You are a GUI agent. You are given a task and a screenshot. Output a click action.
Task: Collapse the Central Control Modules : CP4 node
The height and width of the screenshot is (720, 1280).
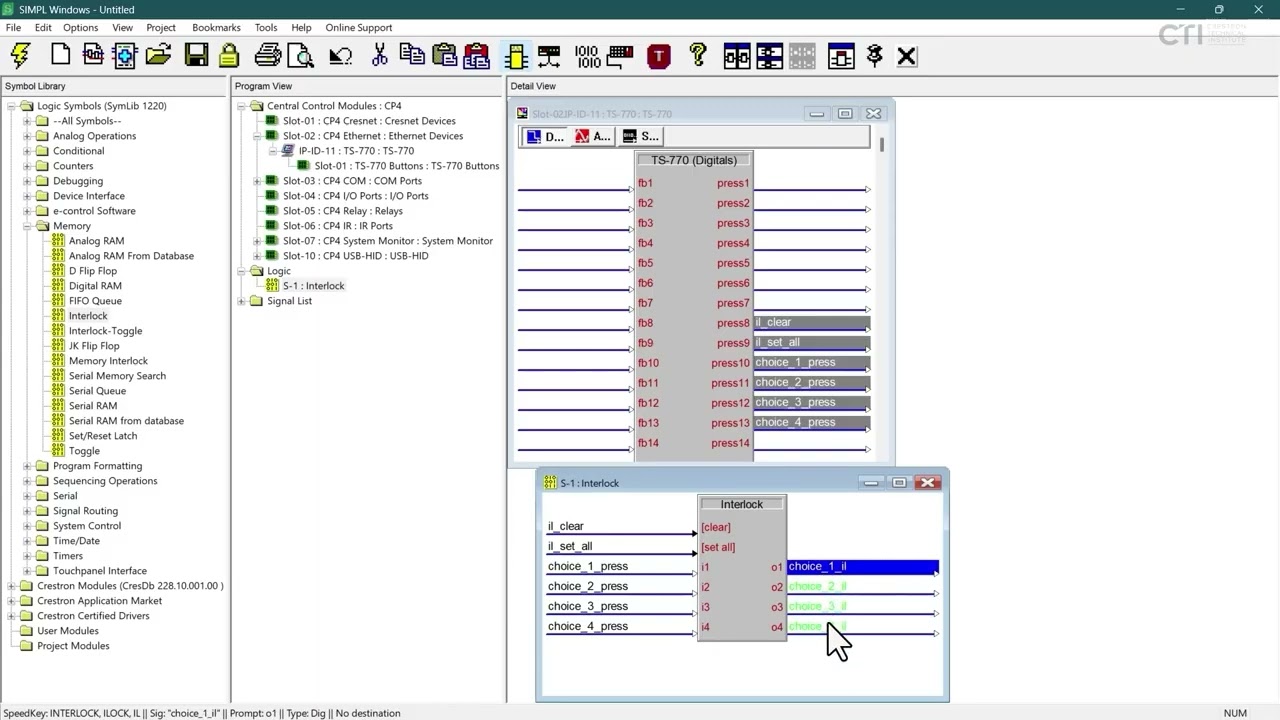click(x=242, y=106)
